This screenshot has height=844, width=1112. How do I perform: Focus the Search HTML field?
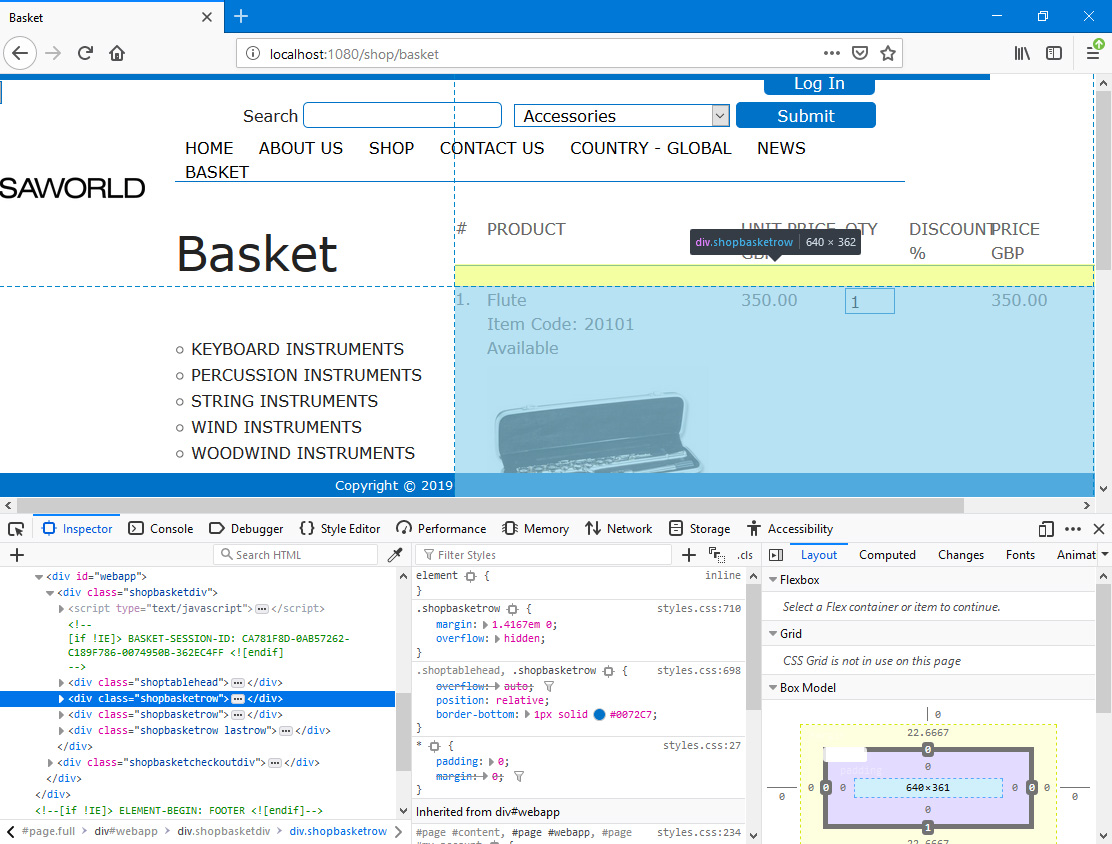[x=295, y=555]
